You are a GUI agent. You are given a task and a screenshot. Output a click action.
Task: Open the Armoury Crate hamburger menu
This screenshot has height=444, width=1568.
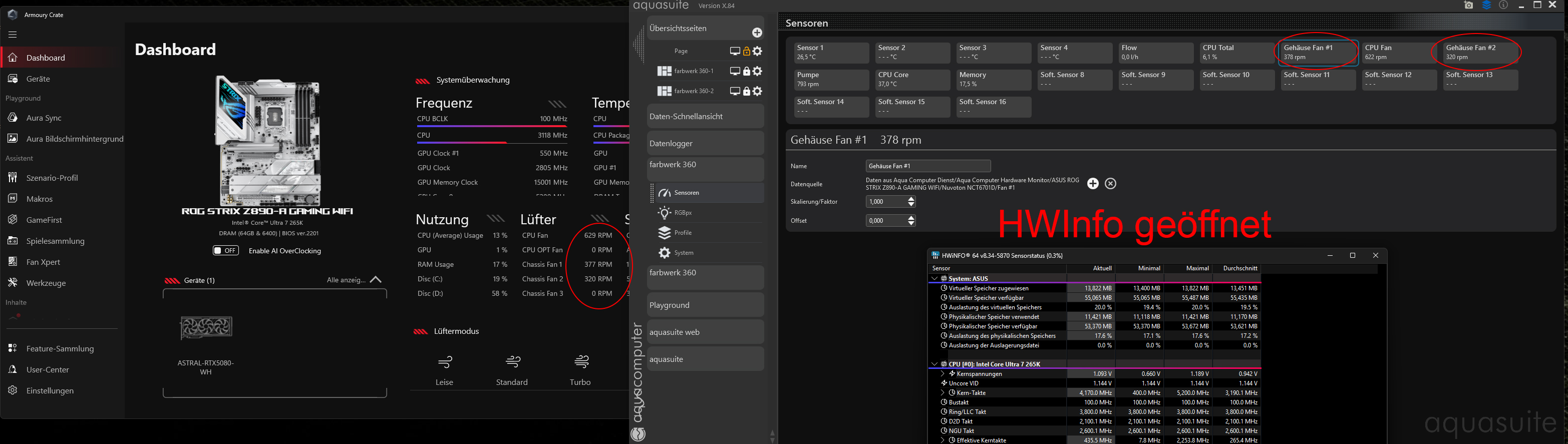pyautogui.click(x=13, y=35)
